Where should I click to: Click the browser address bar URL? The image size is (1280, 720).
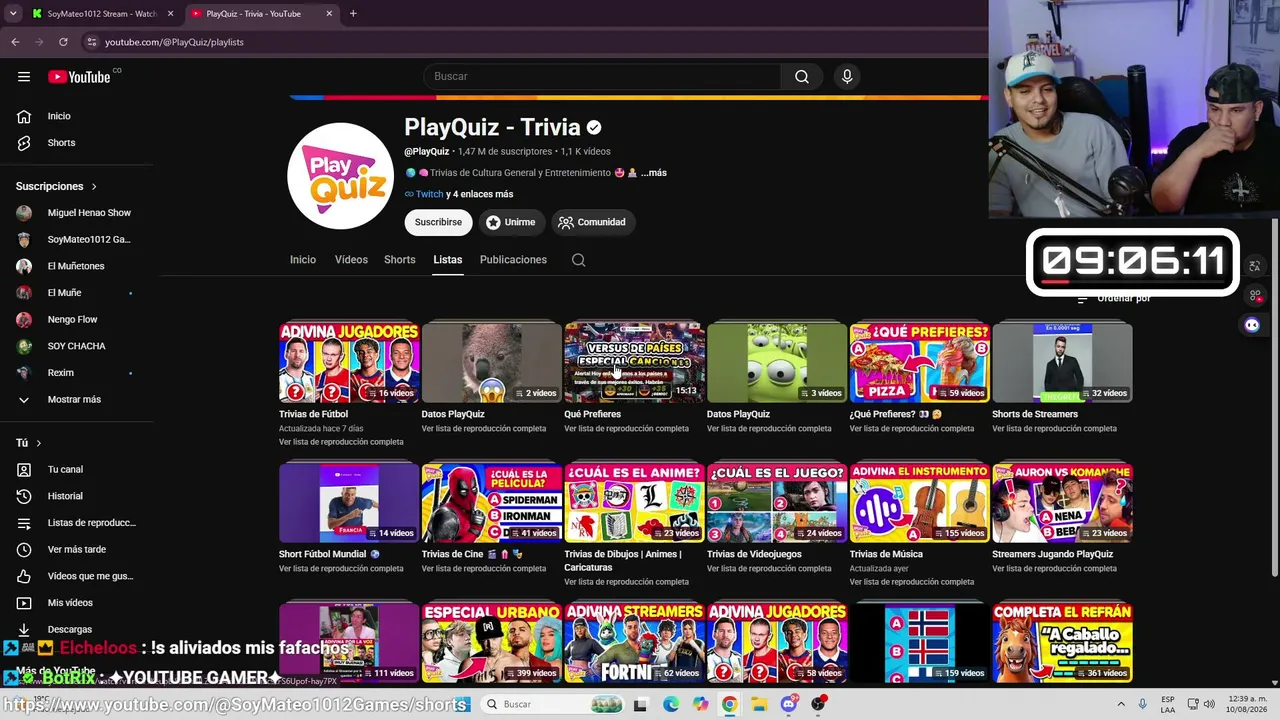click(175, 42)
